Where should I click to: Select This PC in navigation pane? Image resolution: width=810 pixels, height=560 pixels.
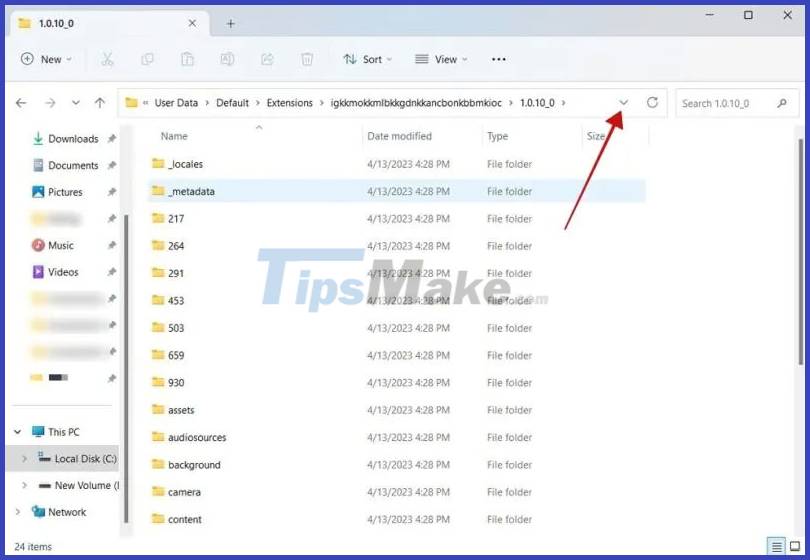[x=56, y=431]
